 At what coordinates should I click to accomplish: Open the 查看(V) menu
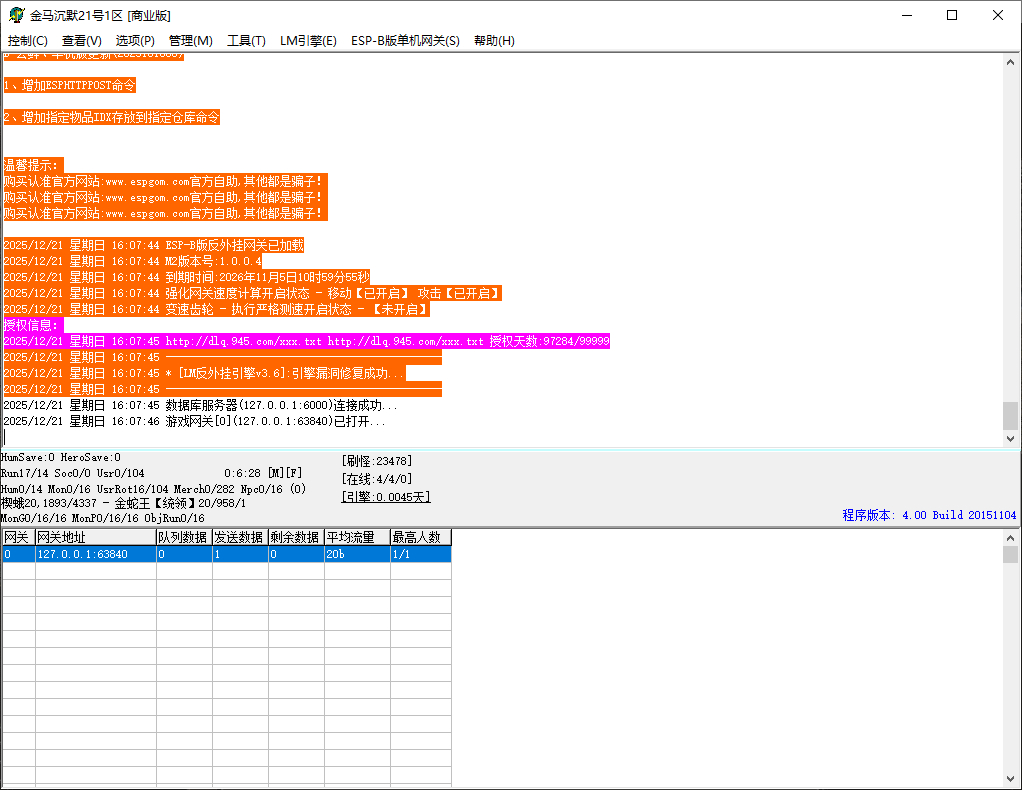(82, 41)
